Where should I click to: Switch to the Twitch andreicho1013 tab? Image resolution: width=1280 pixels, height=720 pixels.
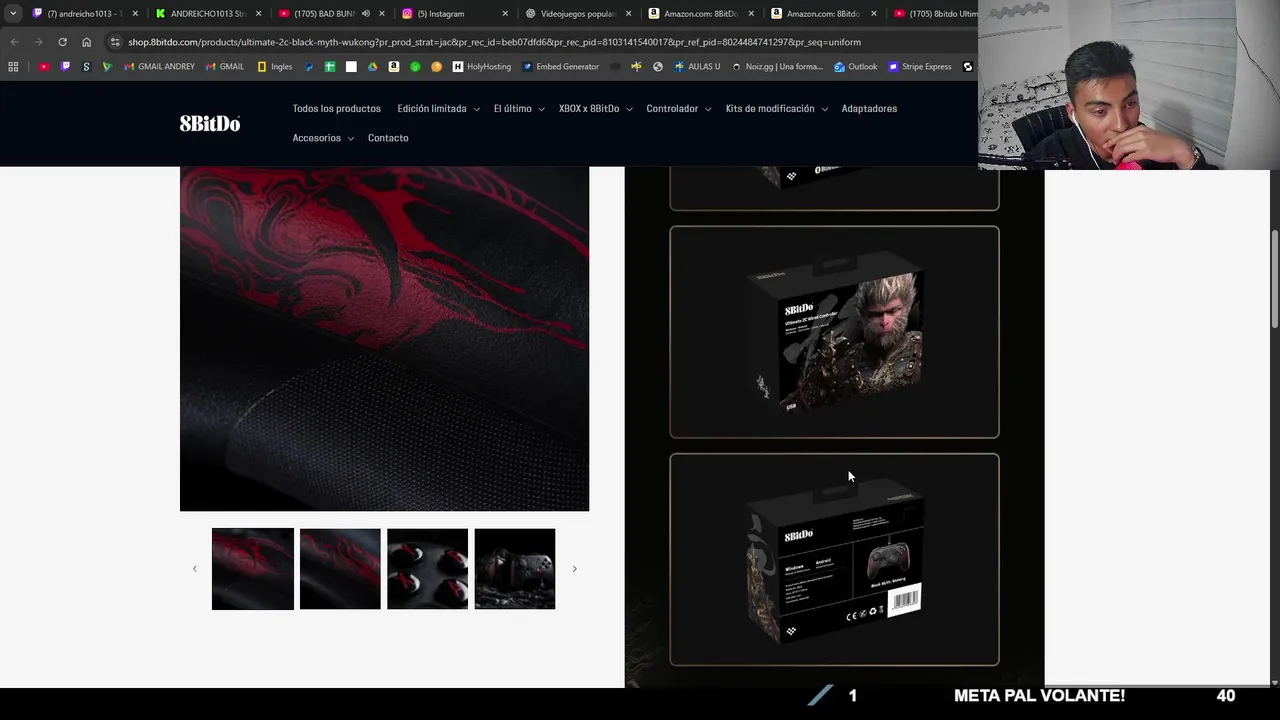tap(85, 14)
